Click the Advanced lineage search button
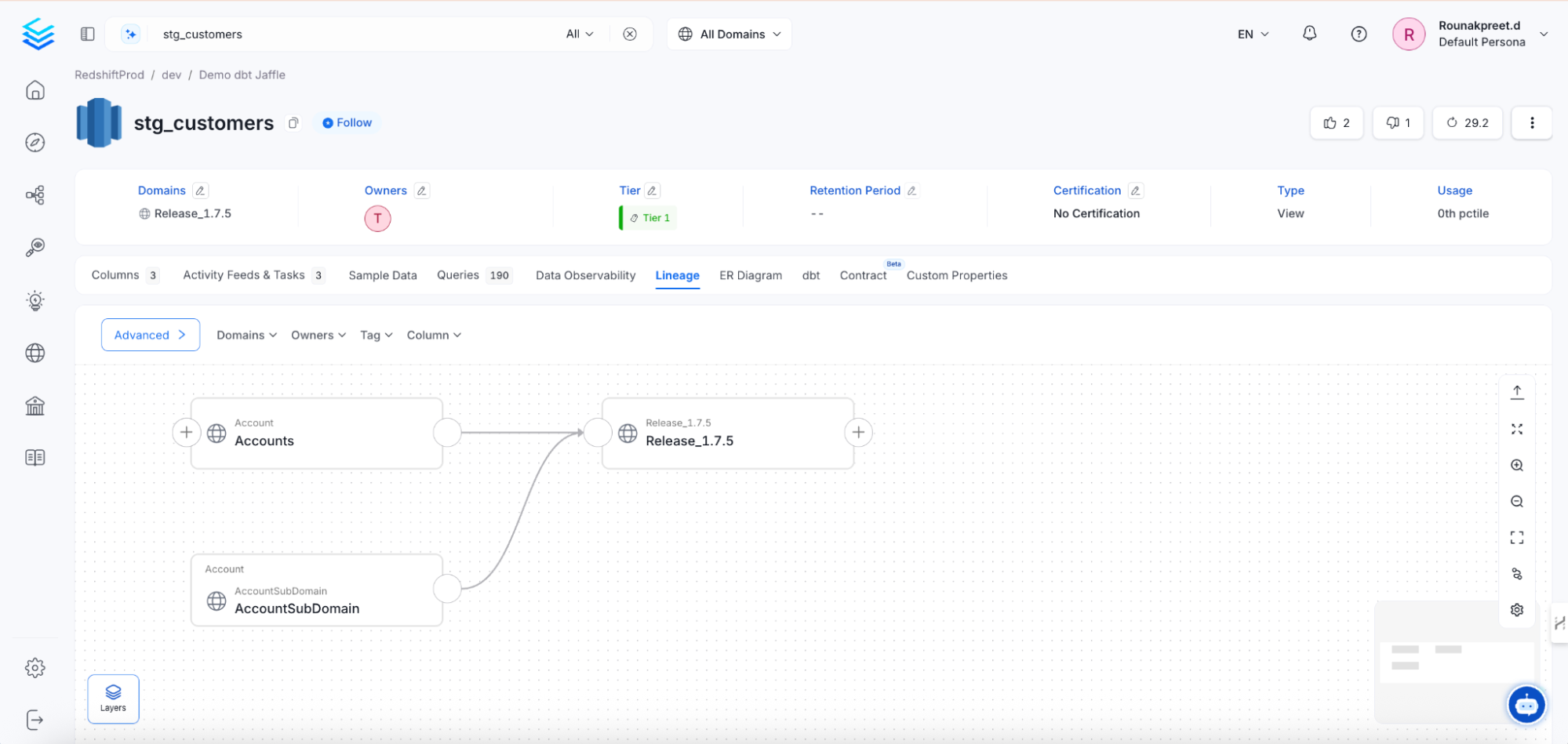This screenshot has height=744, width=1568. click(x=150, y=335)
